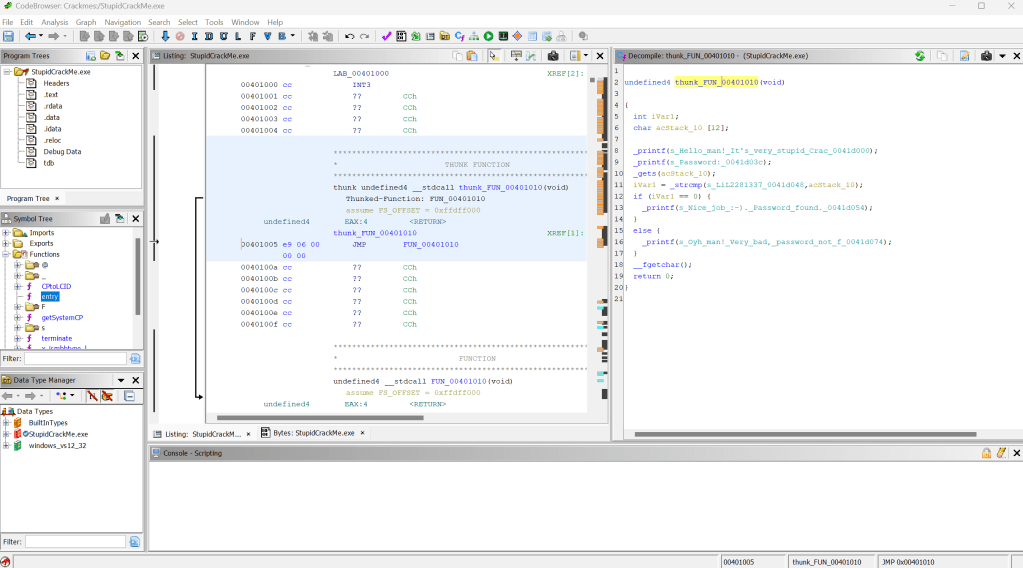
Task: Click the green Run play icon
Action: pos(489,36)
